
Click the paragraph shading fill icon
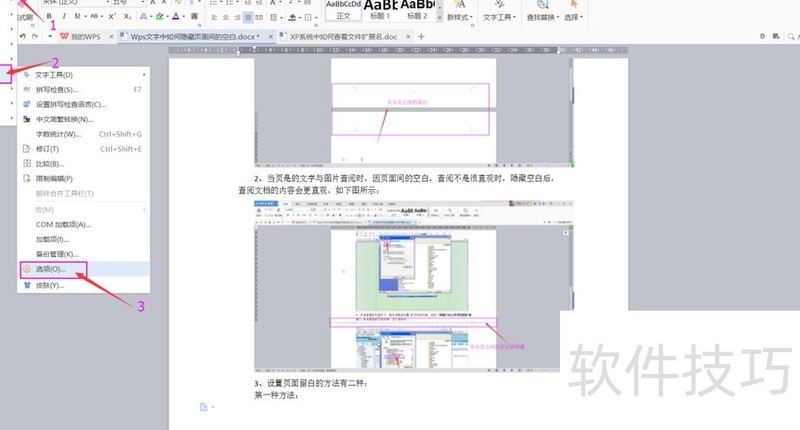pyautogui.click(x=292, y=17)
